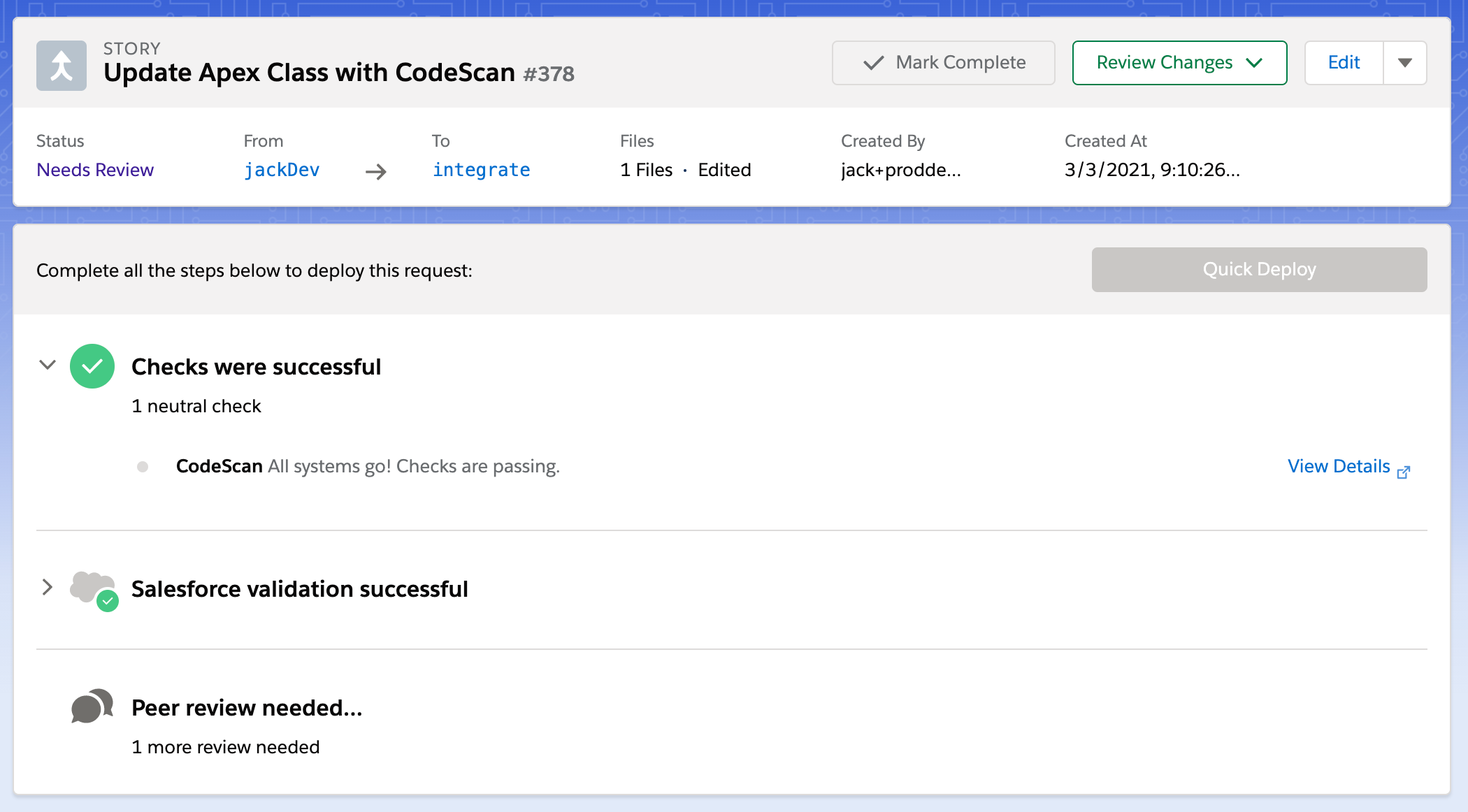Click the Edit button
Image resolution: width=1468 pixels, height=812 pixels.
pyautogui.click(x=1343, y=63)
